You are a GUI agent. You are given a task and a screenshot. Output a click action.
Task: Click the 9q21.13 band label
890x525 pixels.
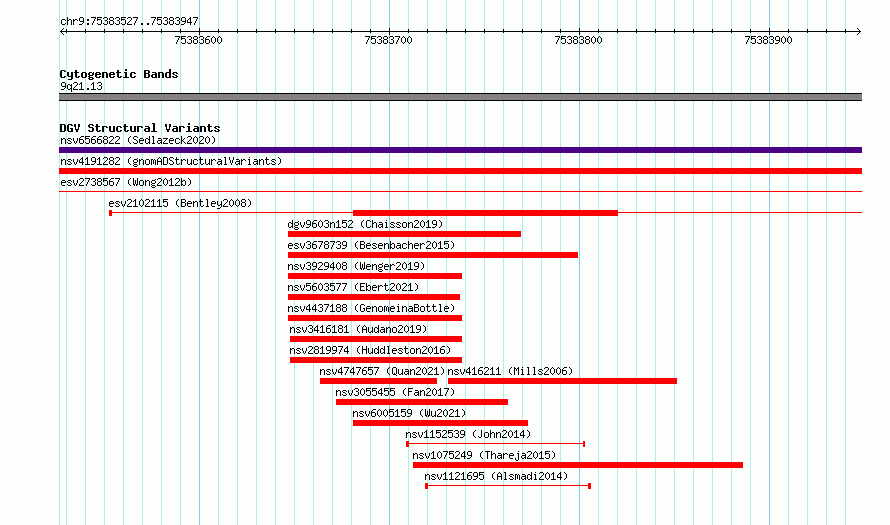81,86
